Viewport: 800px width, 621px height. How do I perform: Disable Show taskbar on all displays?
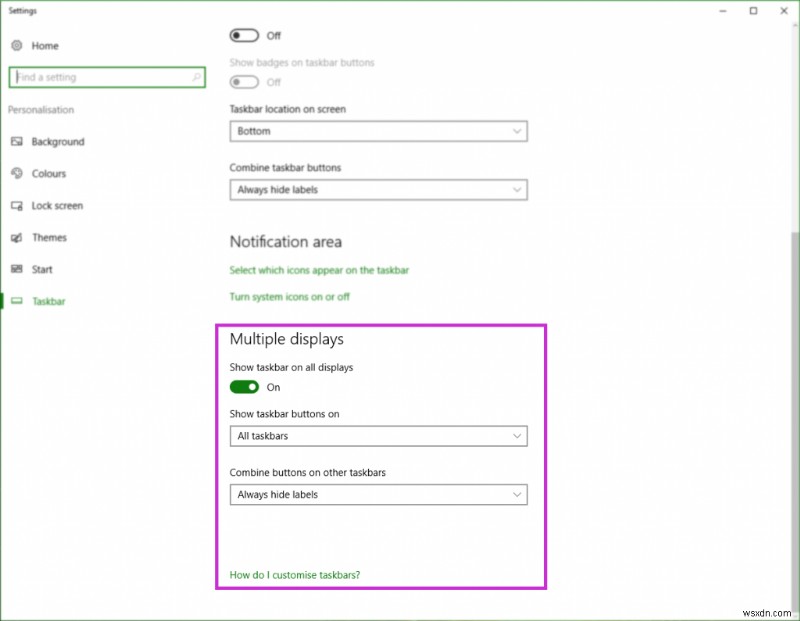(245, 387)
